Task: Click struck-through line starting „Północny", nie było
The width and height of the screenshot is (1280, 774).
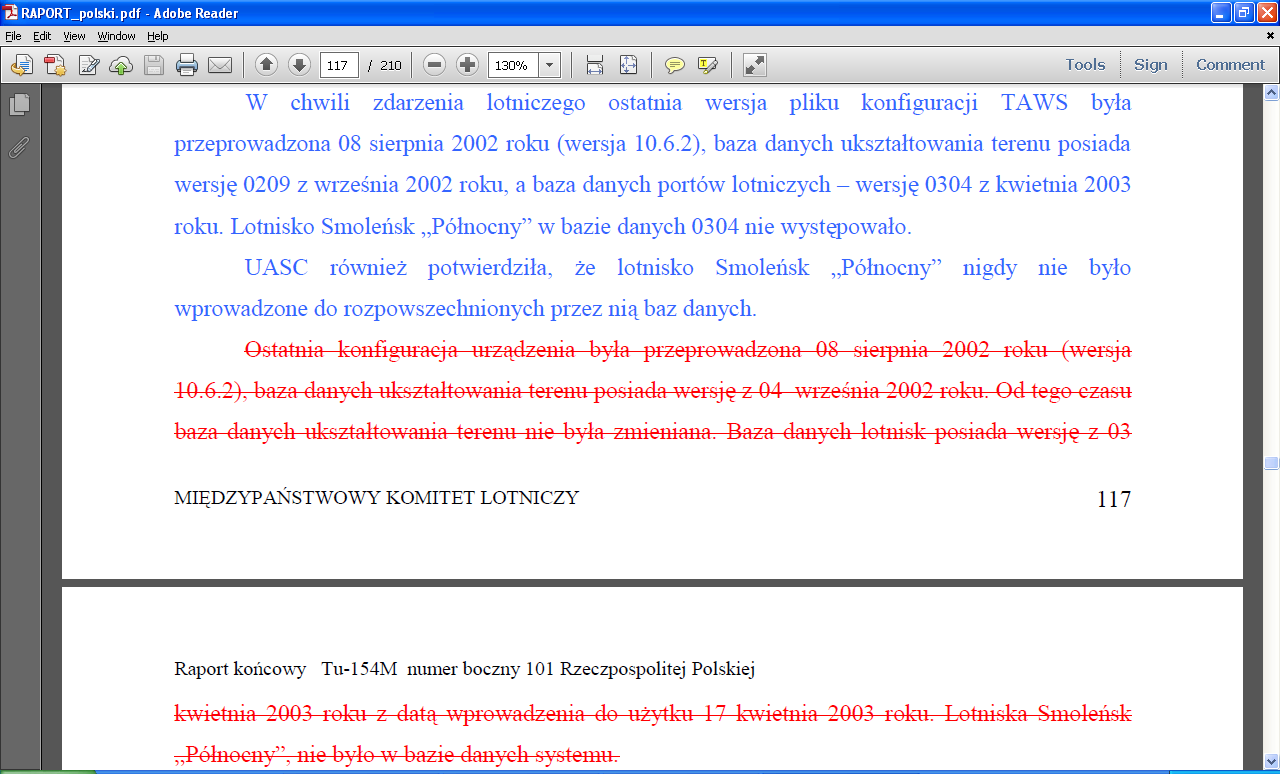Action: point(397,755)
